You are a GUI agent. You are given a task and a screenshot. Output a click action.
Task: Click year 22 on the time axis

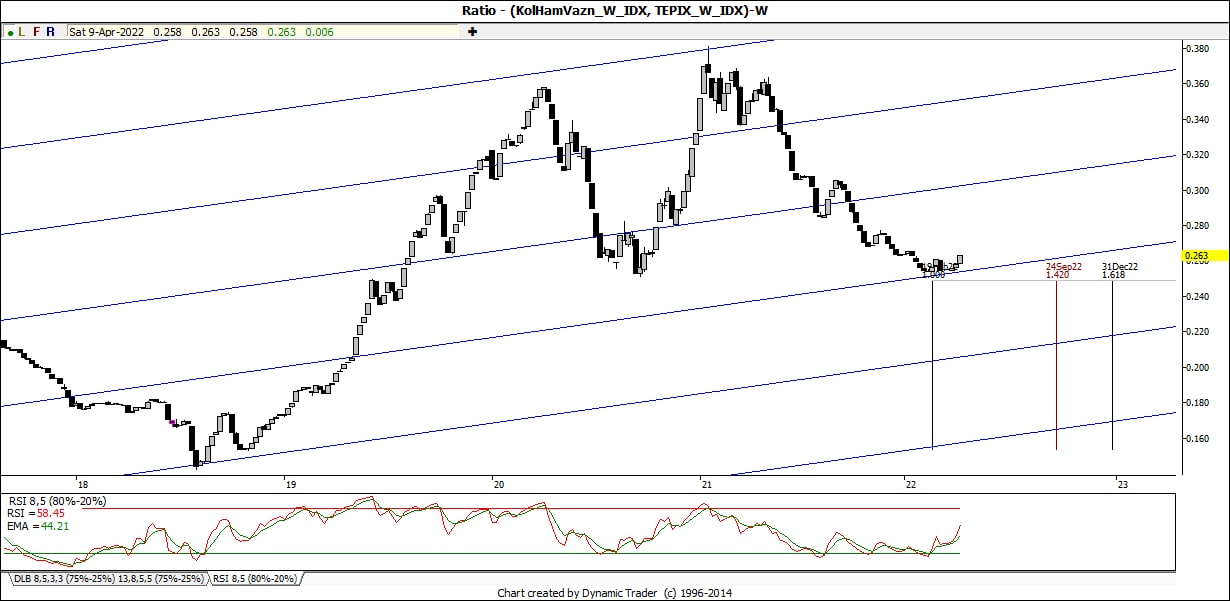(x=910, y=485)
